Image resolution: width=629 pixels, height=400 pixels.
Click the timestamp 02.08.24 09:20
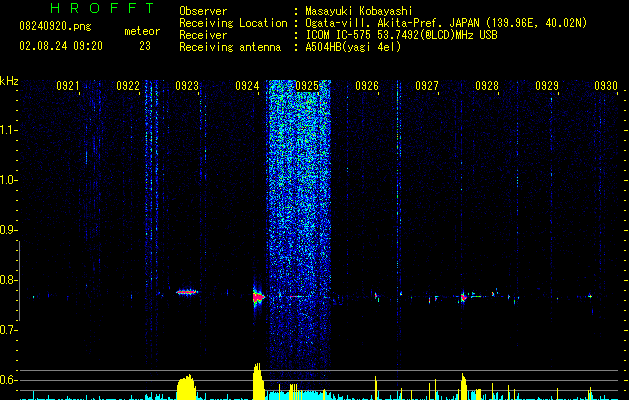(x=61, y=46)
